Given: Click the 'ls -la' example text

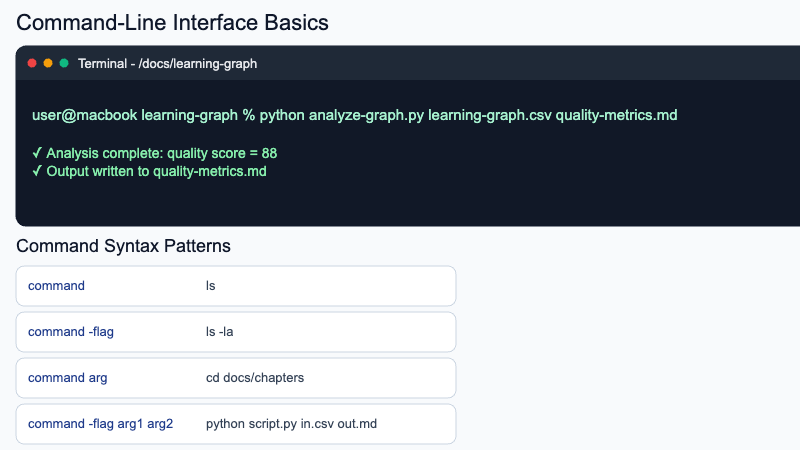Looking at the screenshot, I should tap(219, 332).
